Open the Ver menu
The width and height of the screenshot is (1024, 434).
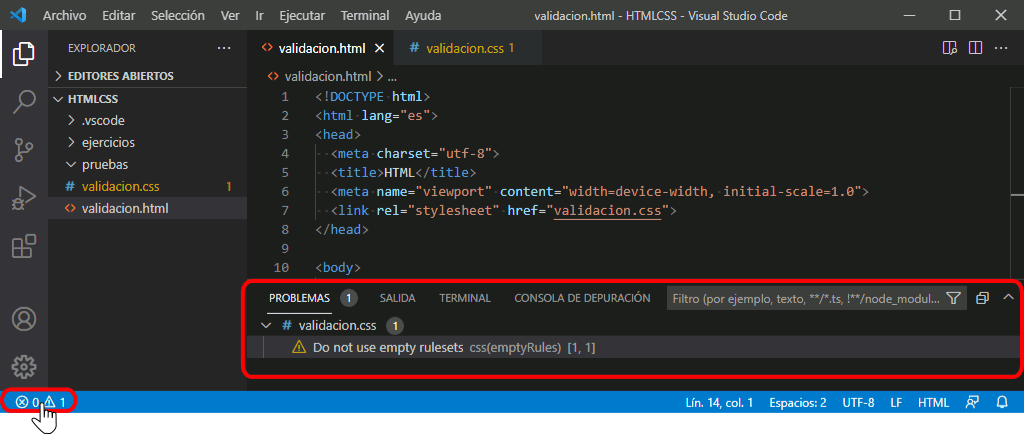point(230,15)
